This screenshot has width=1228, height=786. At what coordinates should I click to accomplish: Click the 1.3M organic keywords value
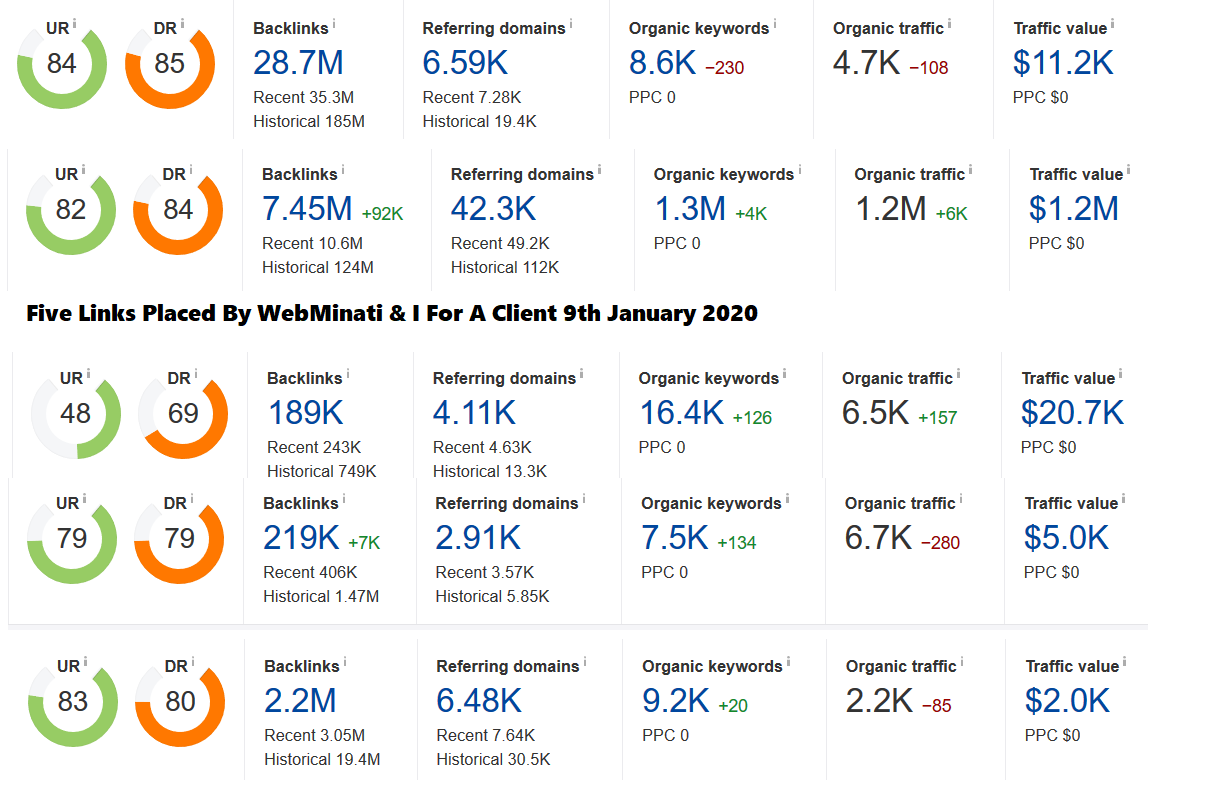click(690, 209)
